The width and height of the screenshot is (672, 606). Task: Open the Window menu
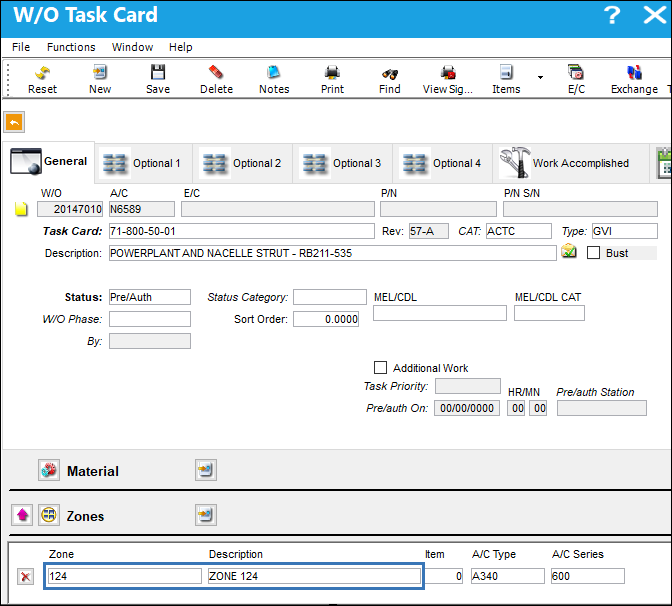point(132,47)
